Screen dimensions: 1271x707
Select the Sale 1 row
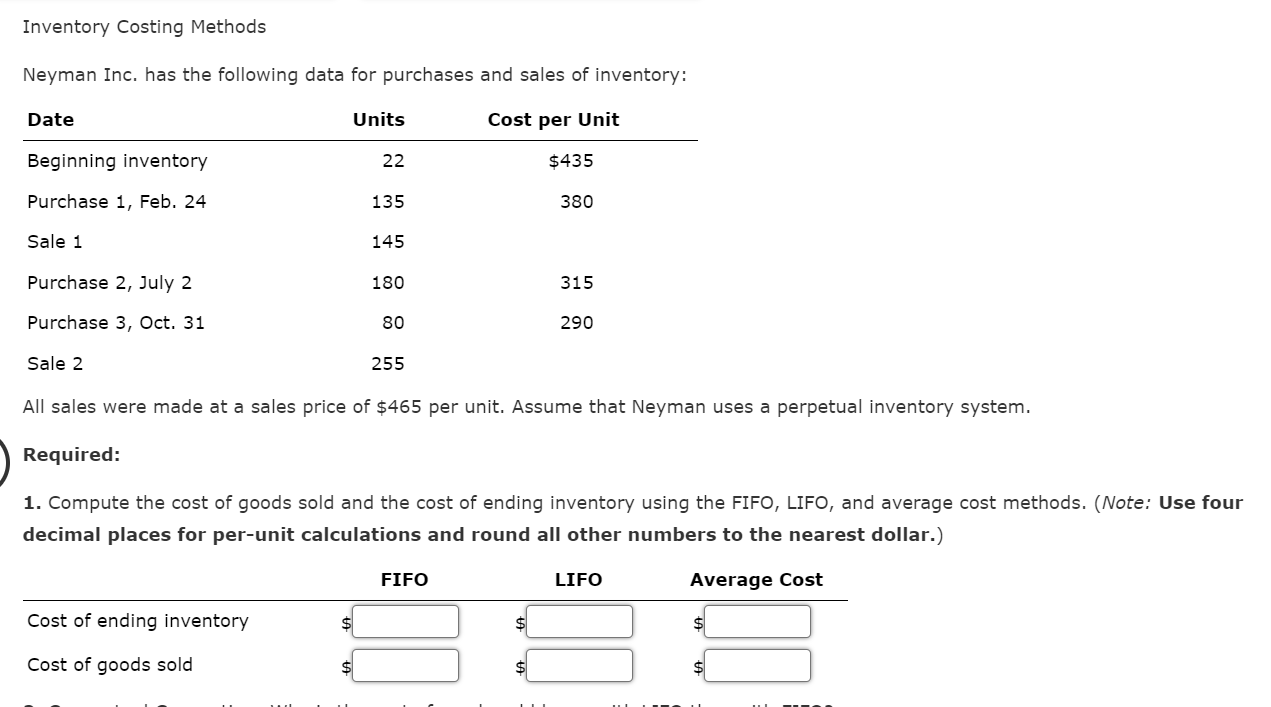click(55, 241)
